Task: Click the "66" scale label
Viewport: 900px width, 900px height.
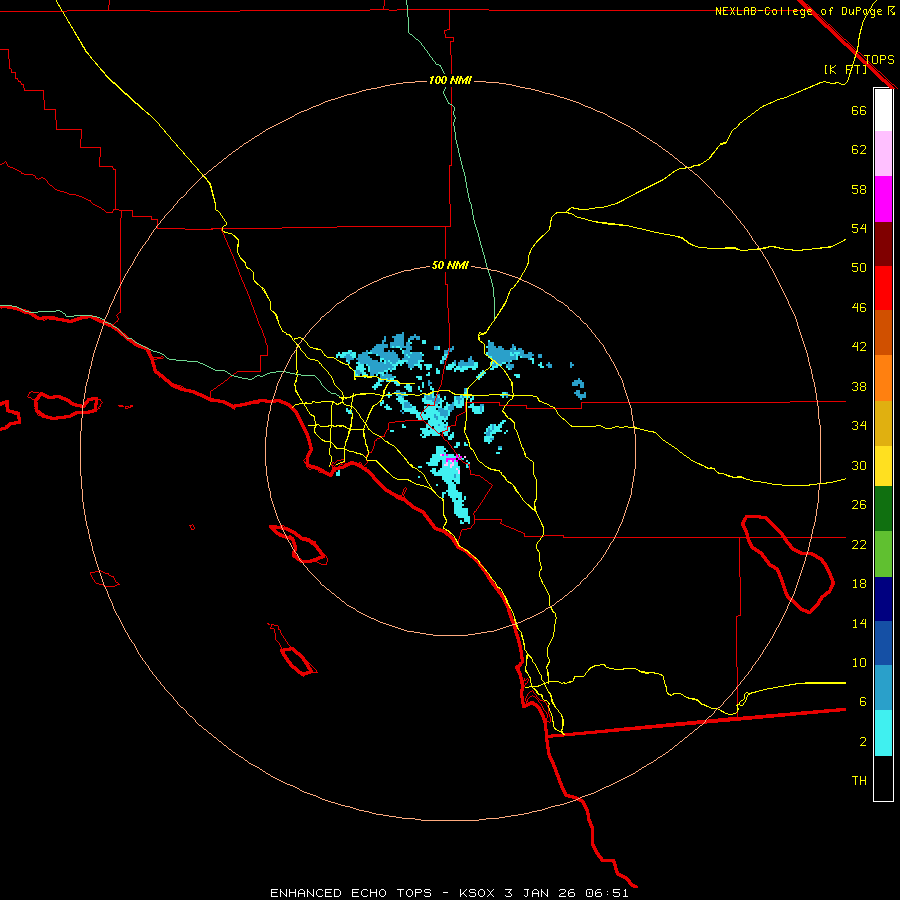Action: (x=859, y=110)
